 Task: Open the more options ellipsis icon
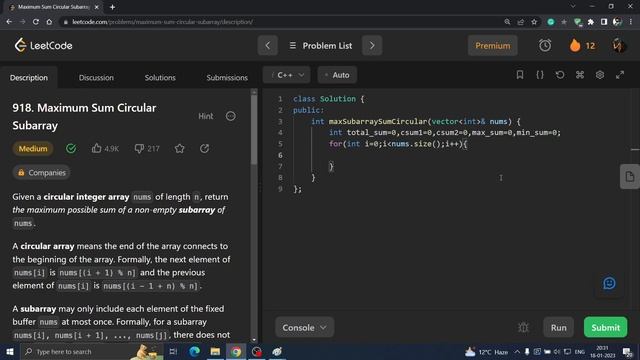(x=231, y=116)
